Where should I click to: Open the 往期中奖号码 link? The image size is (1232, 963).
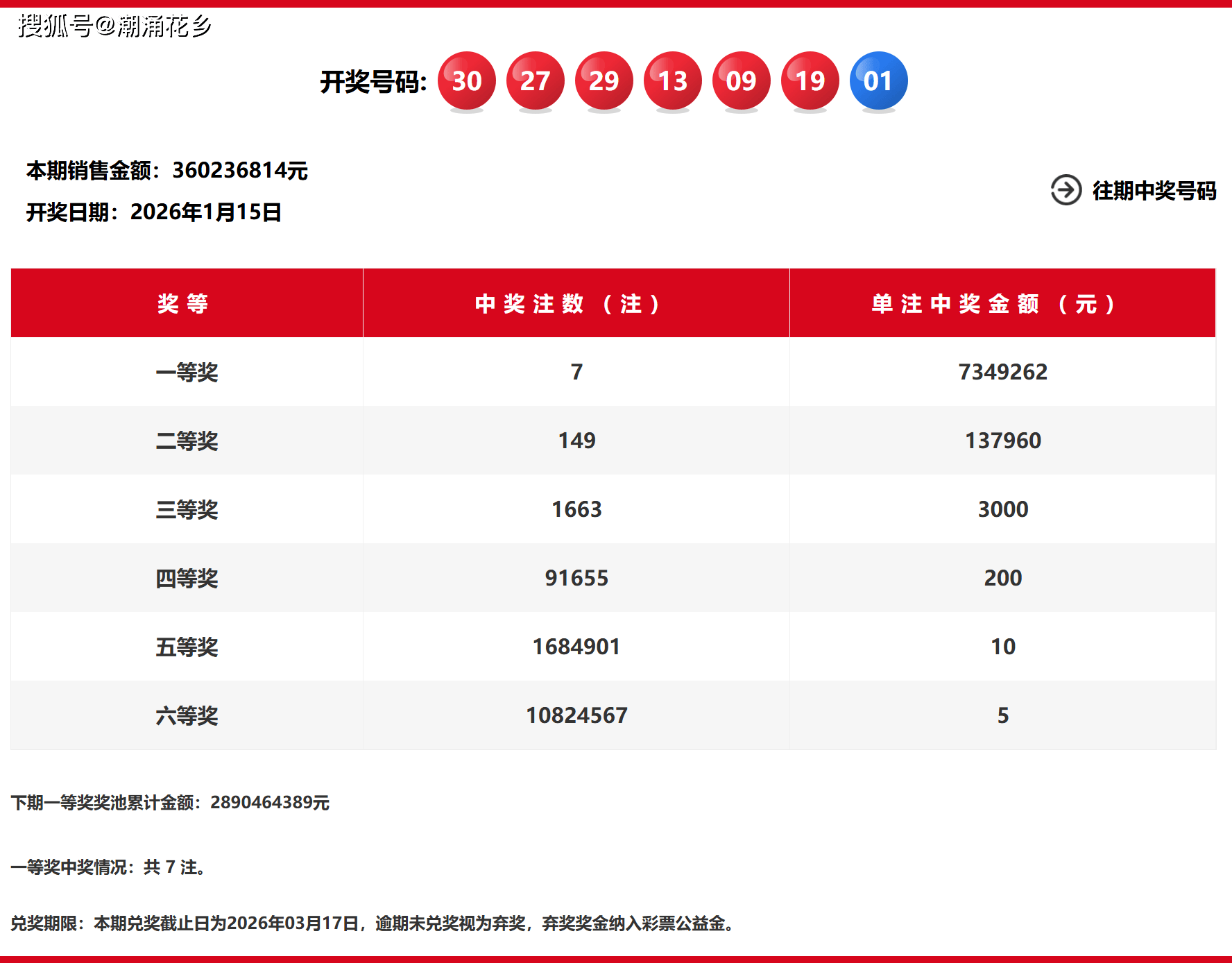1154,191
